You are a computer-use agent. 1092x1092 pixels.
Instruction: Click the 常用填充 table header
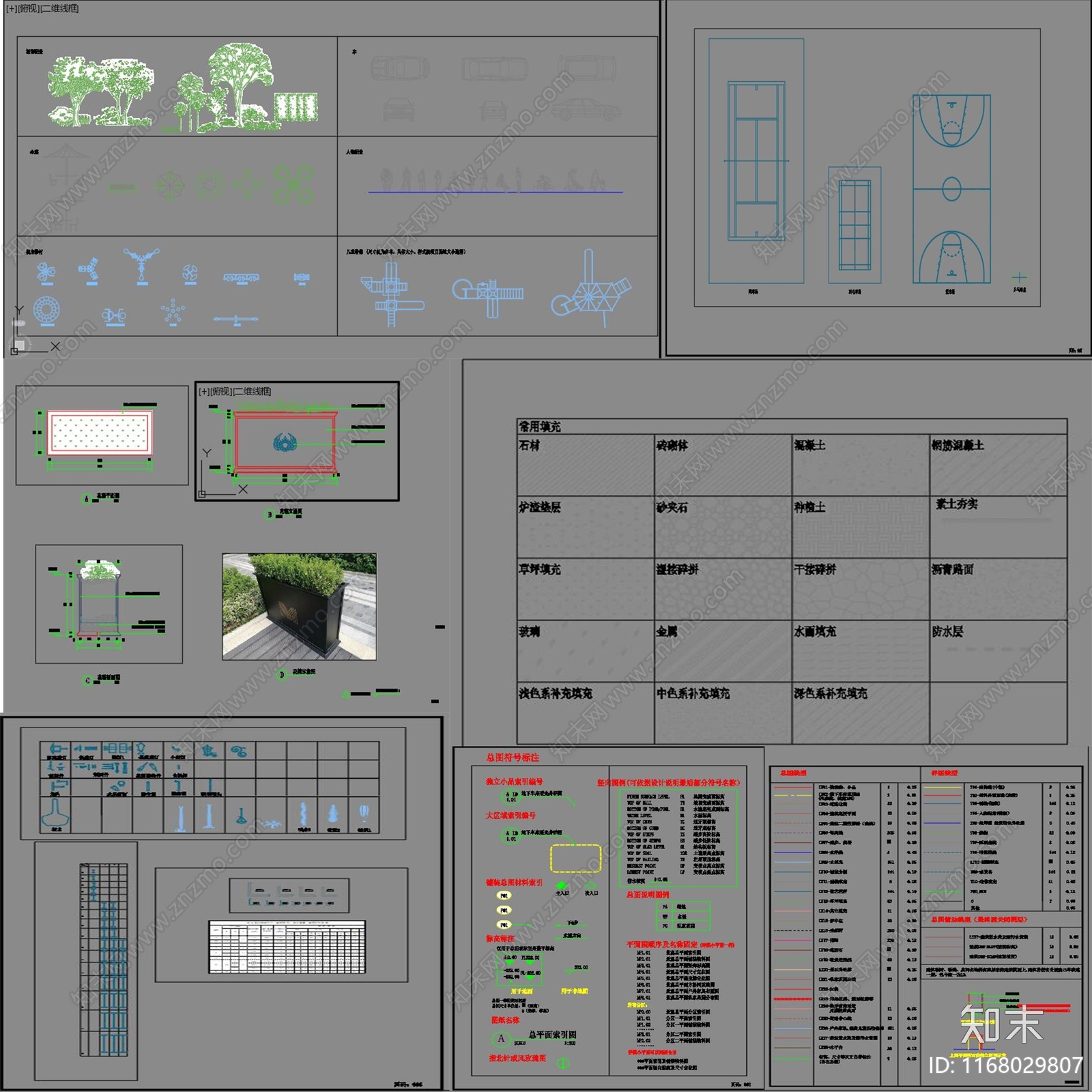(792, 427)
